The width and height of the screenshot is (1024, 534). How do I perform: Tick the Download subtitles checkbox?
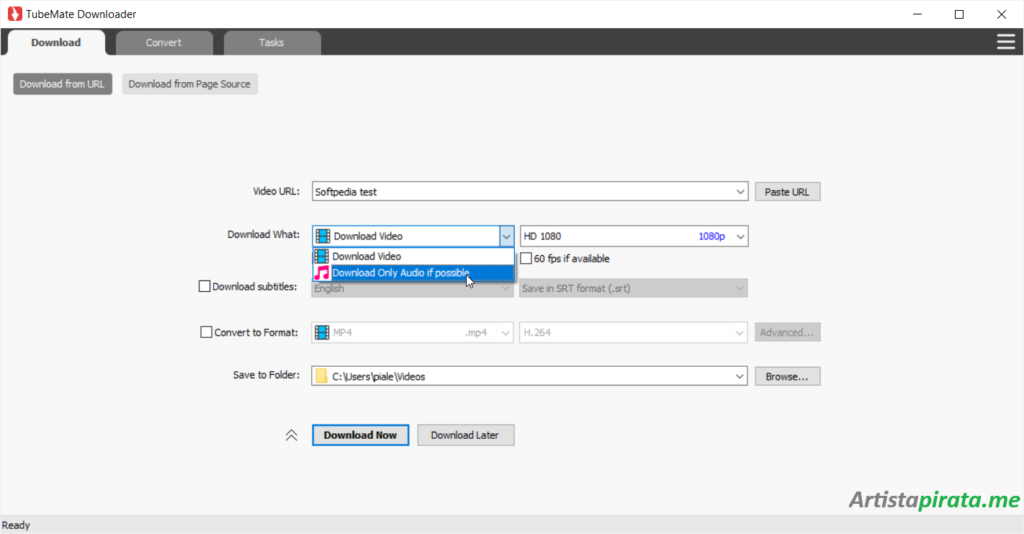[x=204, y=286]
